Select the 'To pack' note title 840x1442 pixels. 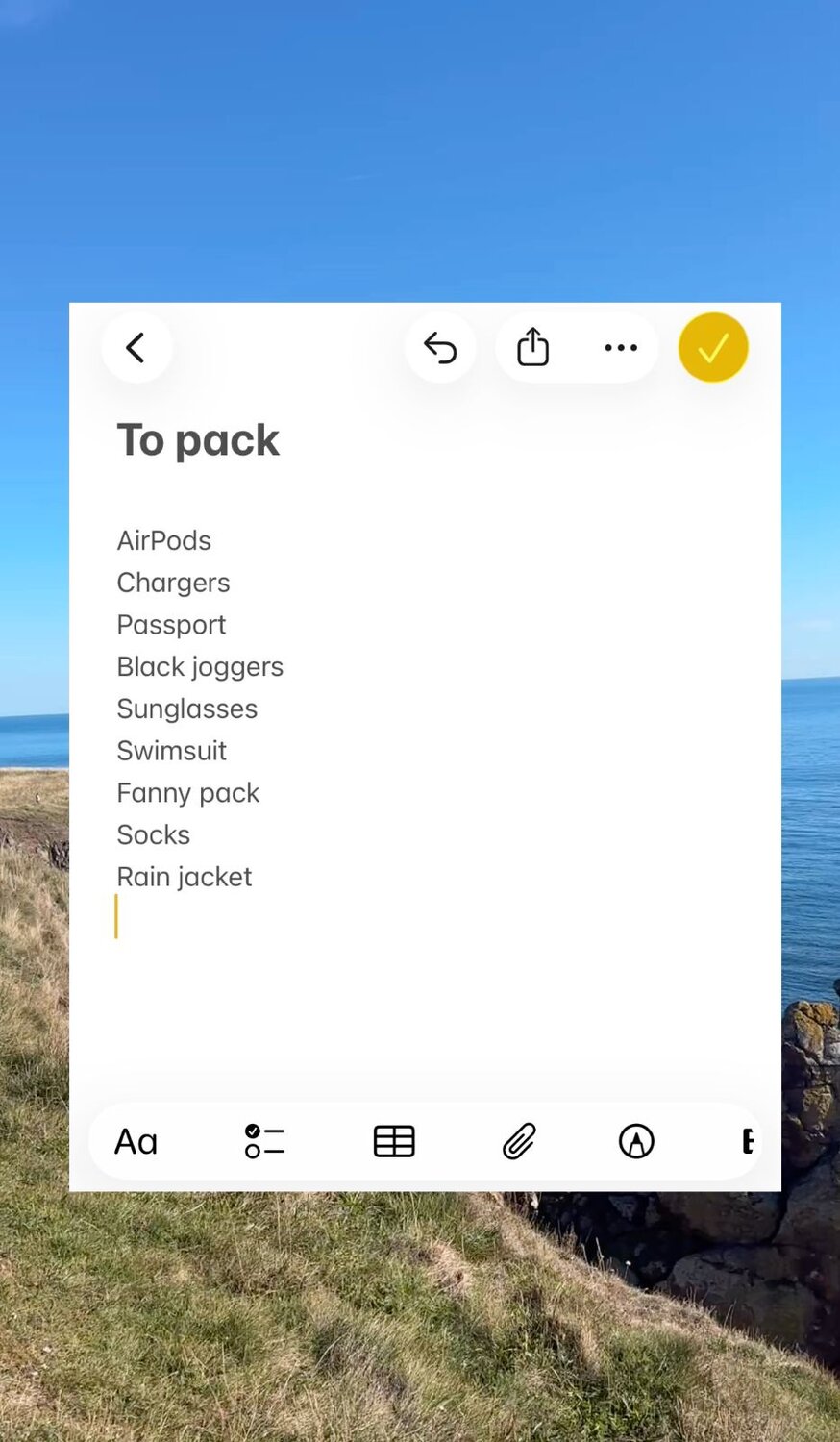coord(198,440)
